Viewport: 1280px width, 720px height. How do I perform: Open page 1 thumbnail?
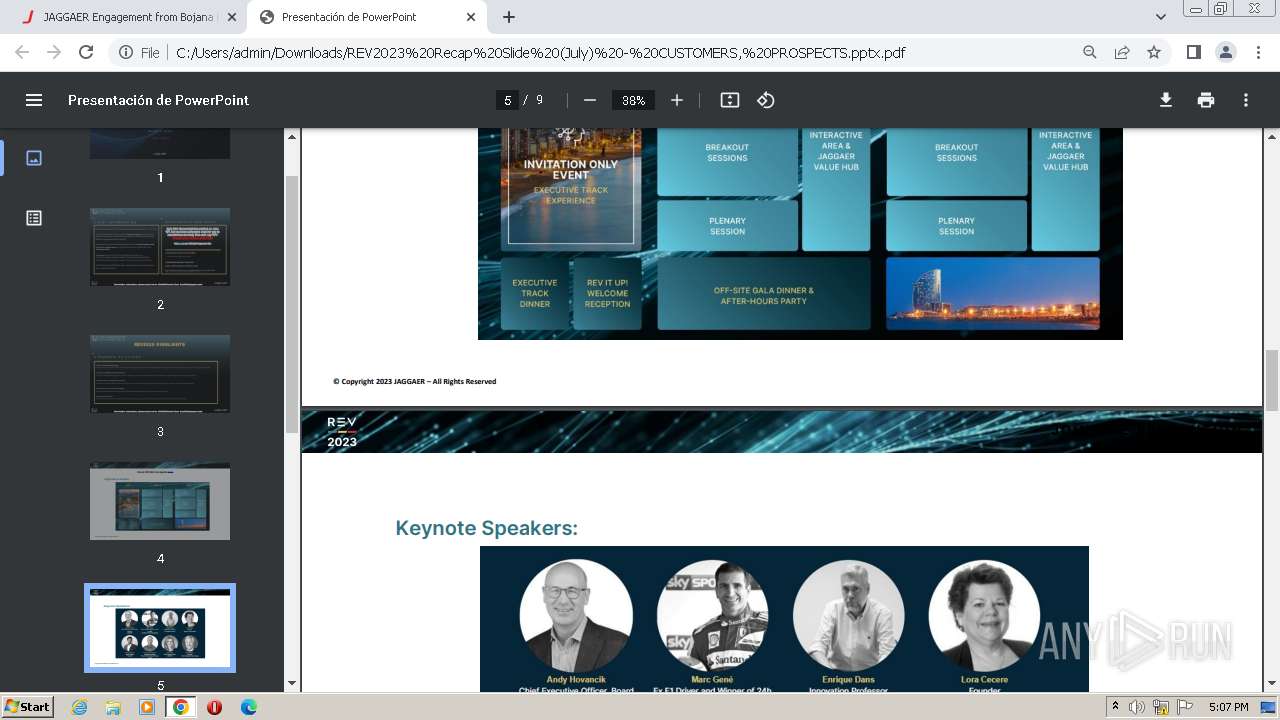click(160, 144)
